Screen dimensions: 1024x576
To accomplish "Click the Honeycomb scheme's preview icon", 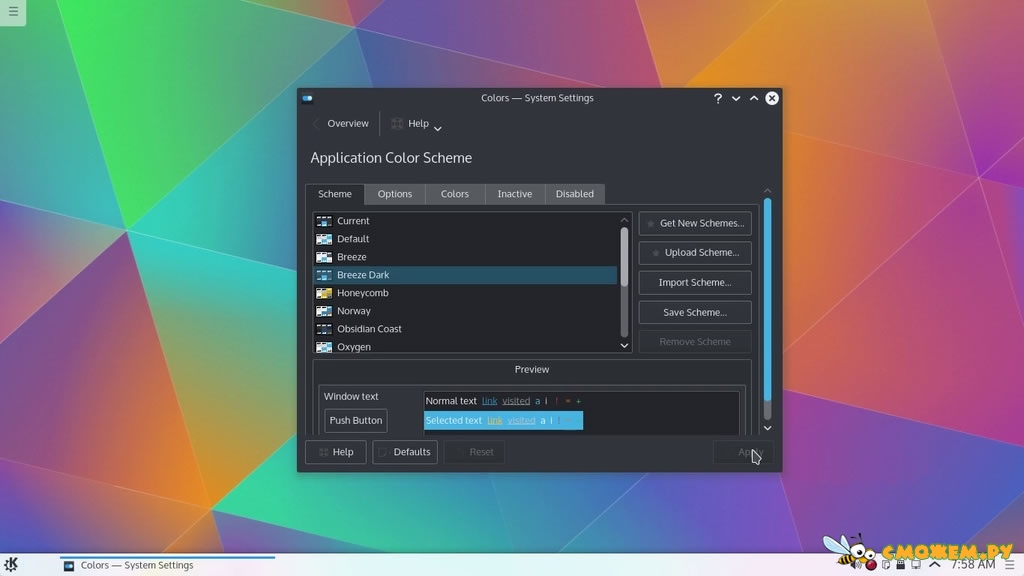I will (324, 293).
